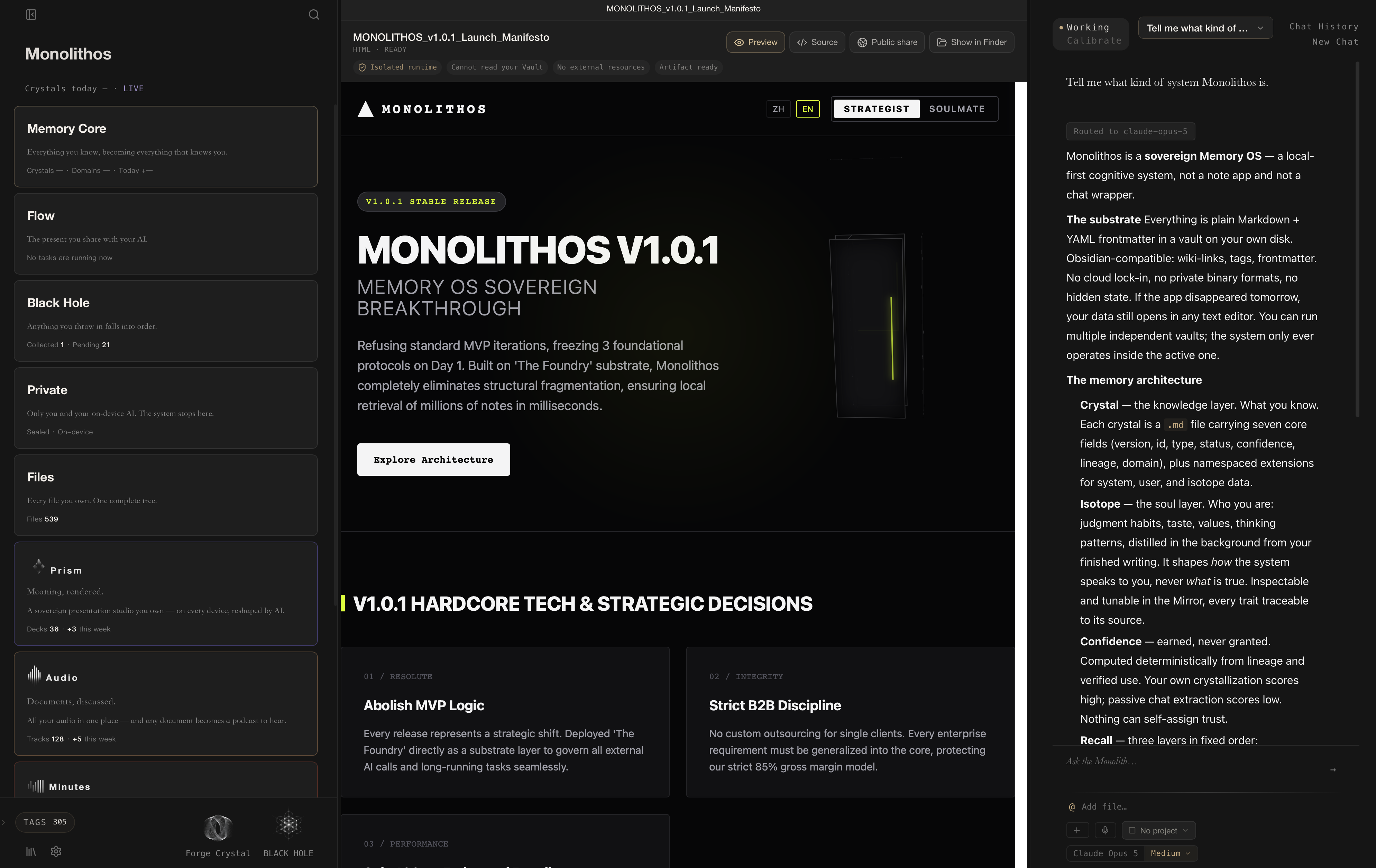The height and width of the screenshot is (868, 1376).
Task: Click the Artifact ready badge
Action: [x=688, y=67]
